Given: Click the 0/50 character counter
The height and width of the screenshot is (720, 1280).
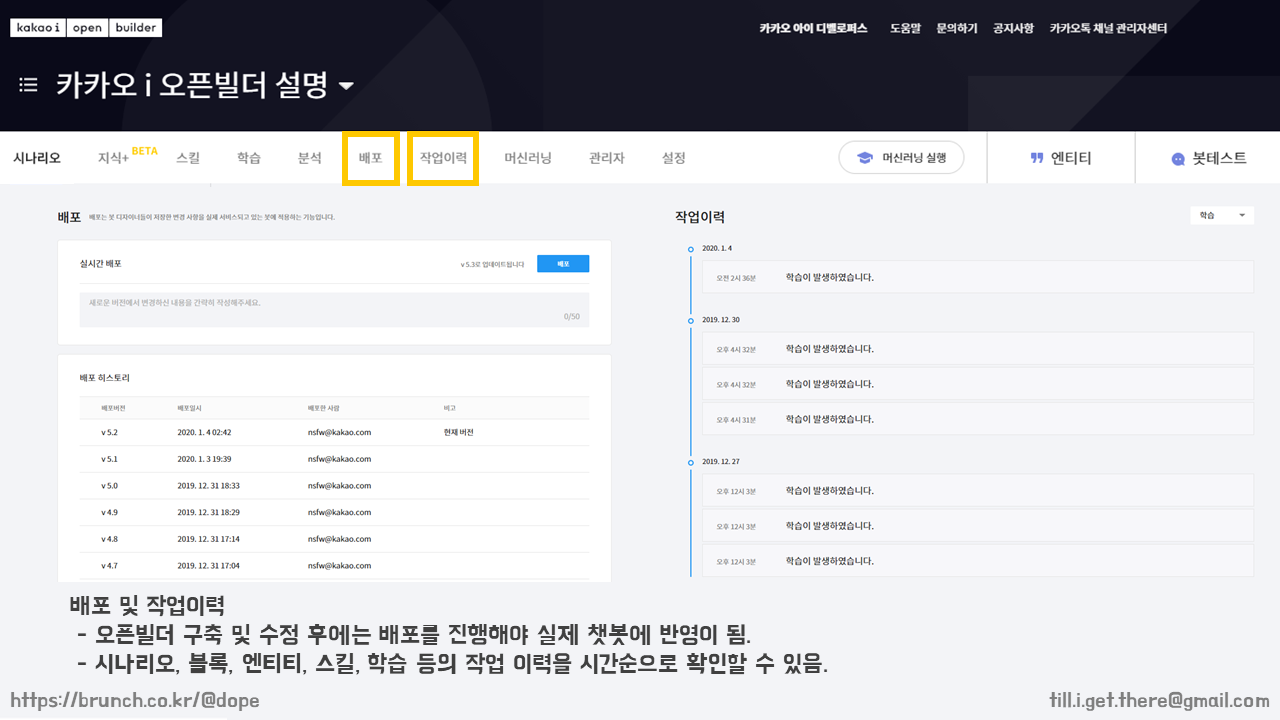Looking at the screenshot, I should 571,316.
